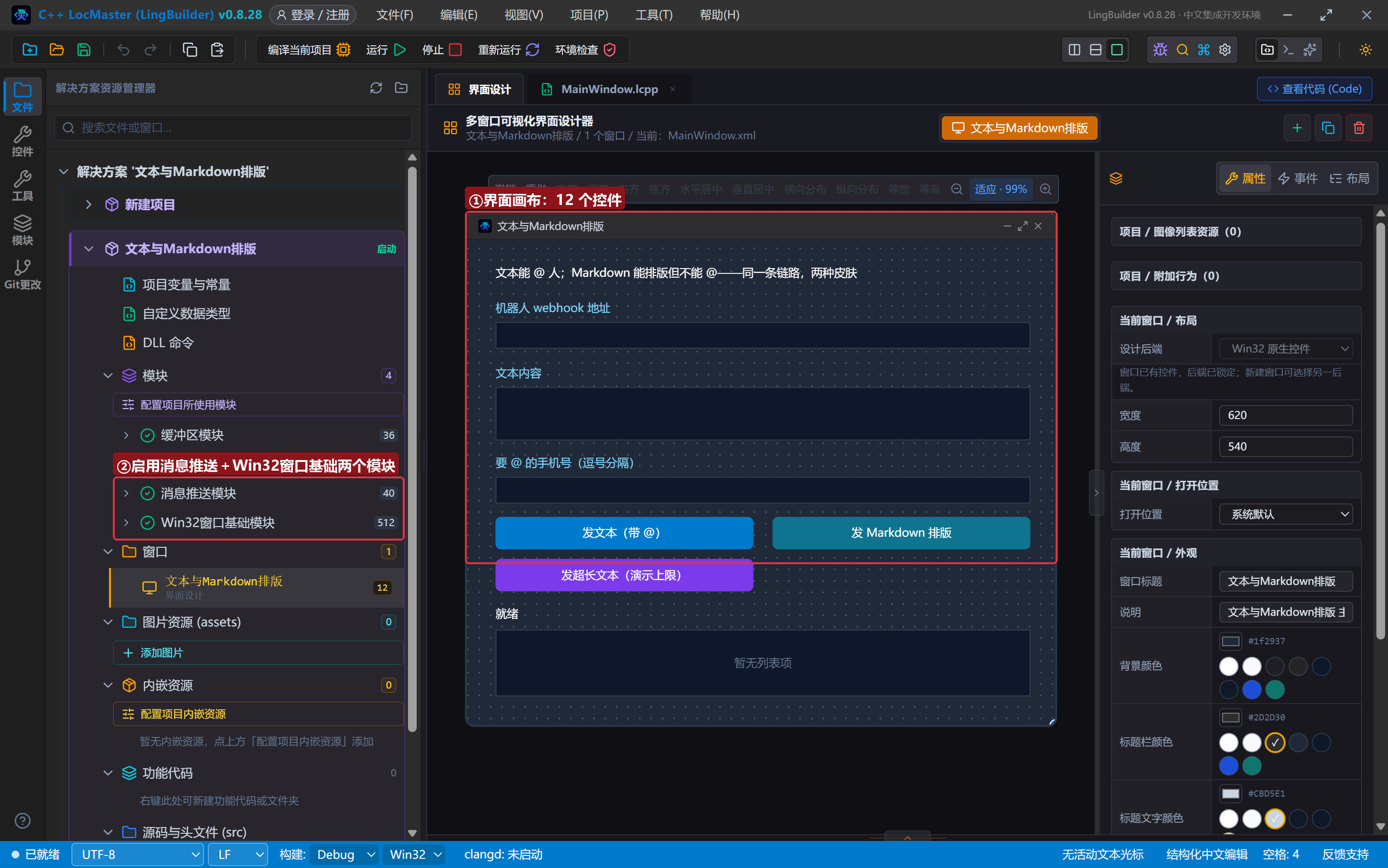Expand the 消息推送模块 node

(126, 493)
